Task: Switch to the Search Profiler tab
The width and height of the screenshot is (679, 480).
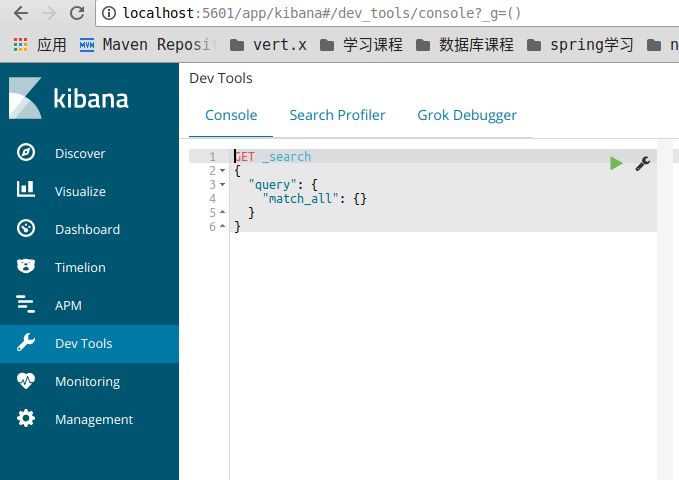Action: 337,115
